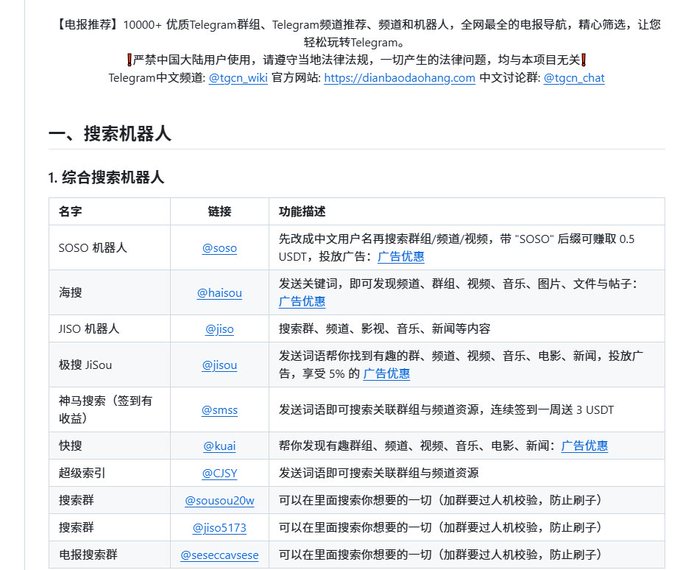Click the 搜索群、频道、影视、音乐、新闻等内容 description

[384, 329]
